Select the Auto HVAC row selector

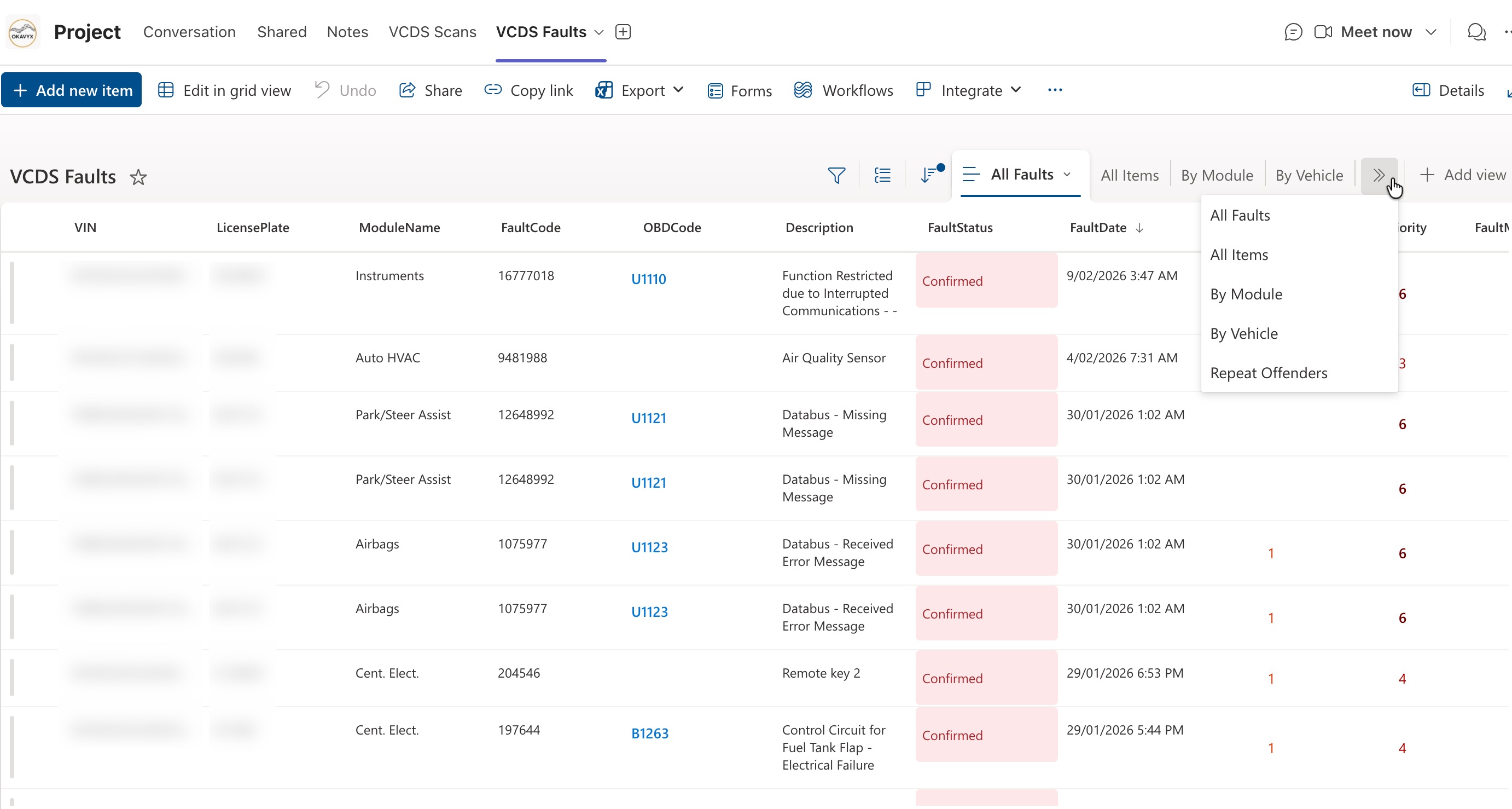[x=11, y=362]
